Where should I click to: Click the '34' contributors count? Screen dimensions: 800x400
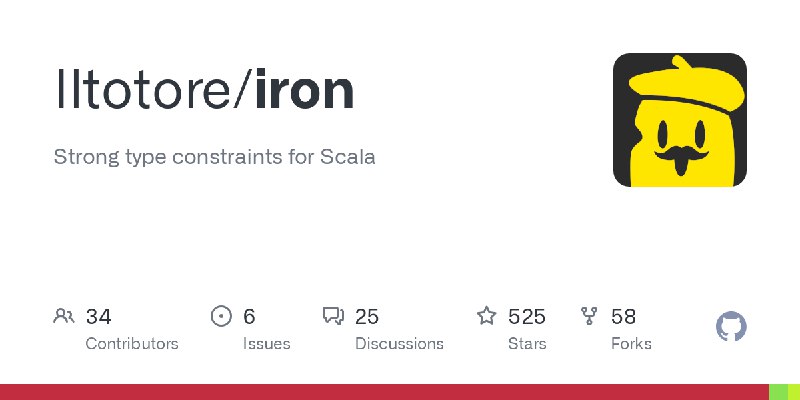click(98, 317)
